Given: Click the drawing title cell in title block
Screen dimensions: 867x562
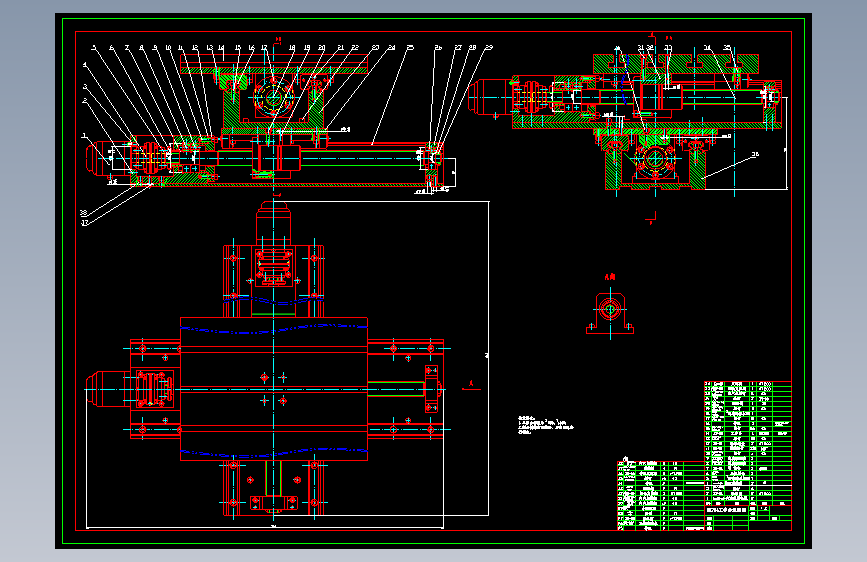Looking at the screenshot, I should tap(727, 509).
